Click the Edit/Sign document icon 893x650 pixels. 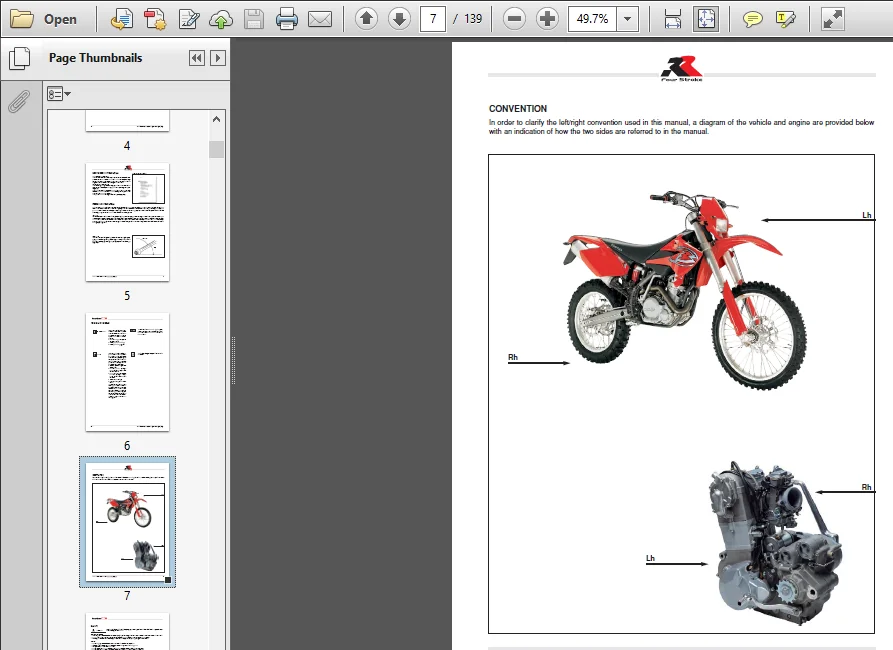coord(189,19)
